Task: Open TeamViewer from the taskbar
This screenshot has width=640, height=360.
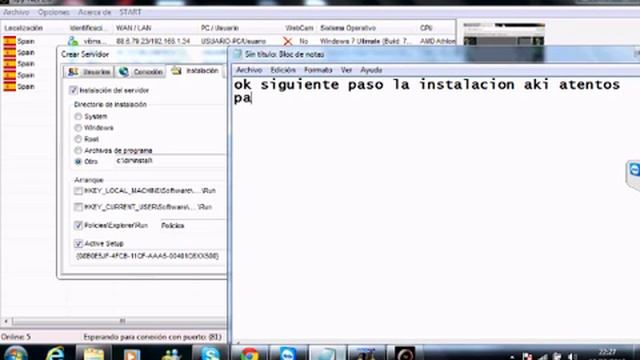Action: (288, 353)
